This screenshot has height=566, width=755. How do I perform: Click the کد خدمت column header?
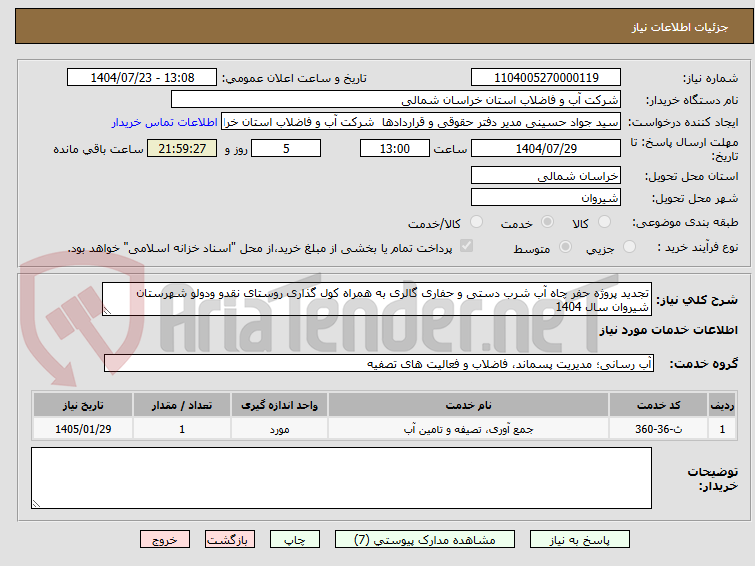point(658,405)
